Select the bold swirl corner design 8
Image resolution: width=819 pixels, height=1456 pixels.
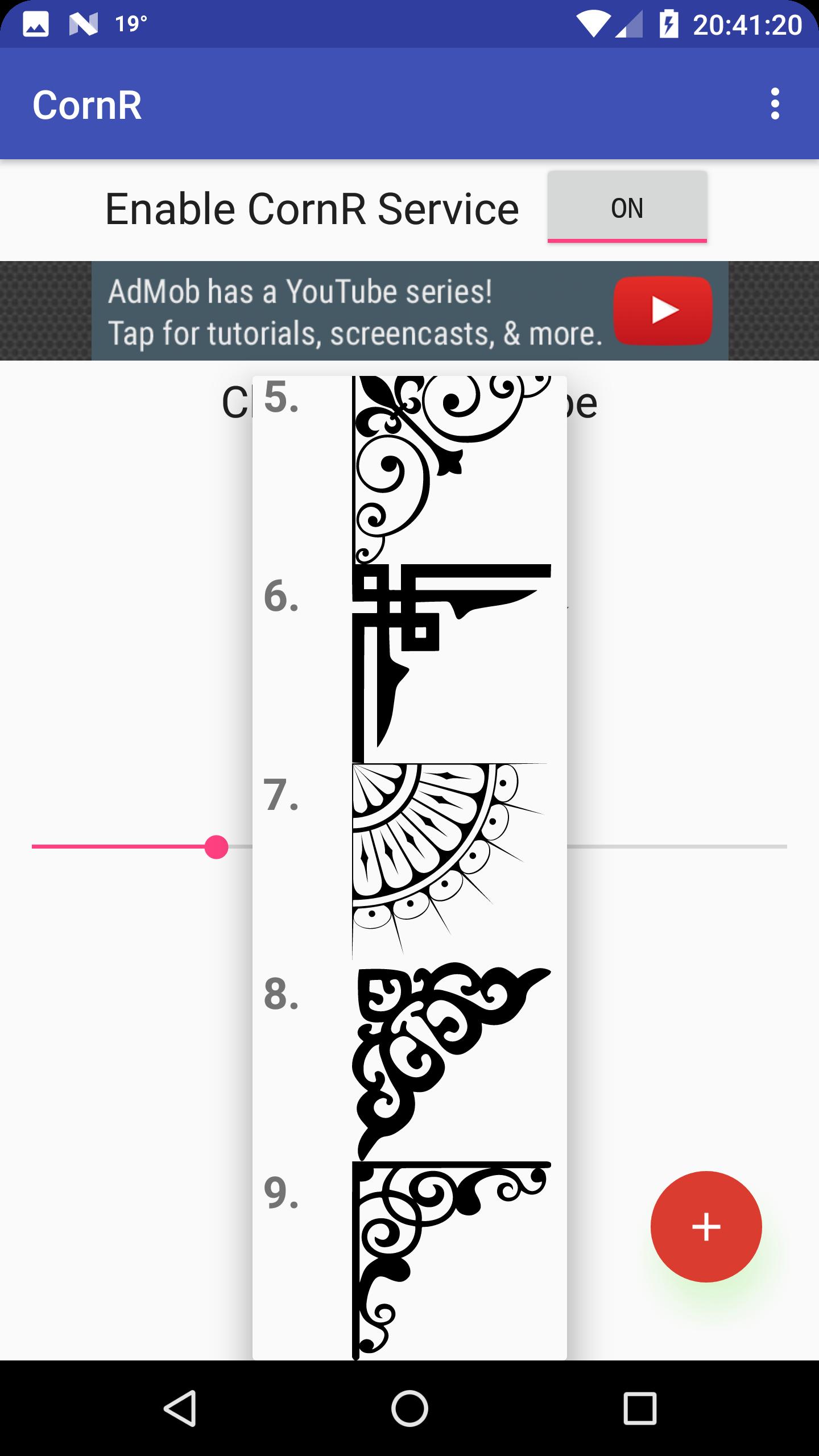(409, 1062)
